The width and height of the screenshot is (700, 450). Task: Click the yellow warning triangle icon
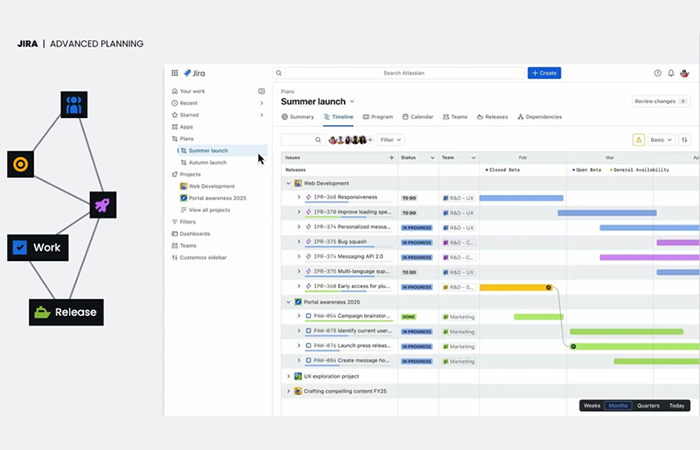coord(638,140)
